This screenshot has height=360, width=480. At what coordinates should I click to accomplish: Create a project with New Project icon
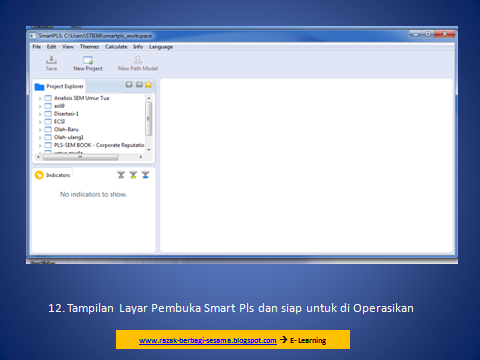(x=88, y=60)
